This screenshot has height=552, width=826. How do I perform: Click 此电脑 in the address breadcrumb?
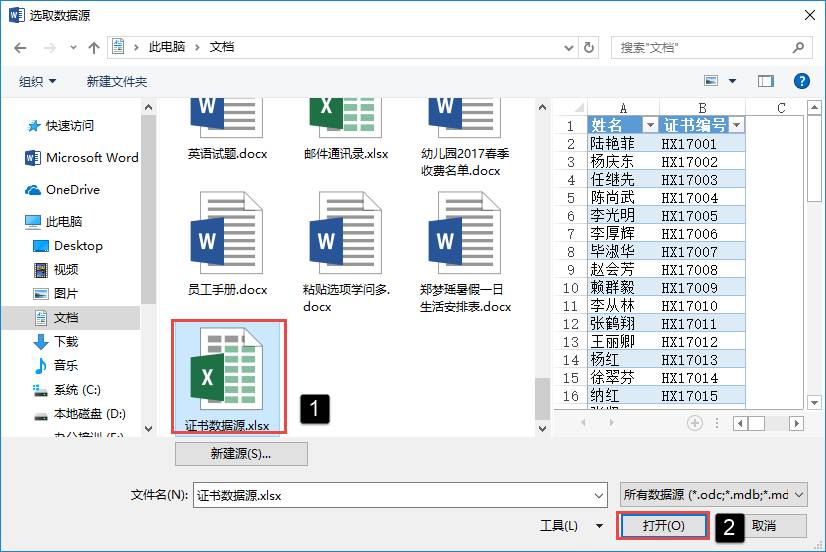[167, 47]
